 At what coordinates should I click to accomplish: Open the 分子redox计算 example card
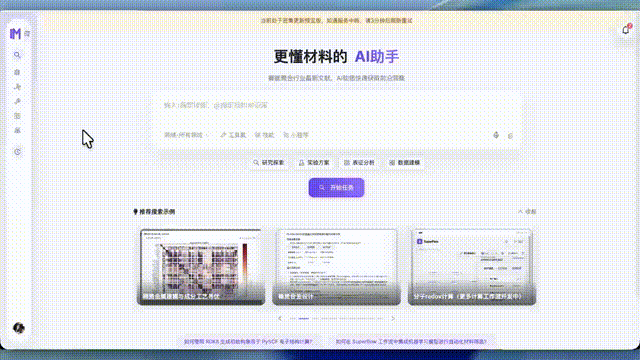point(472,267)
